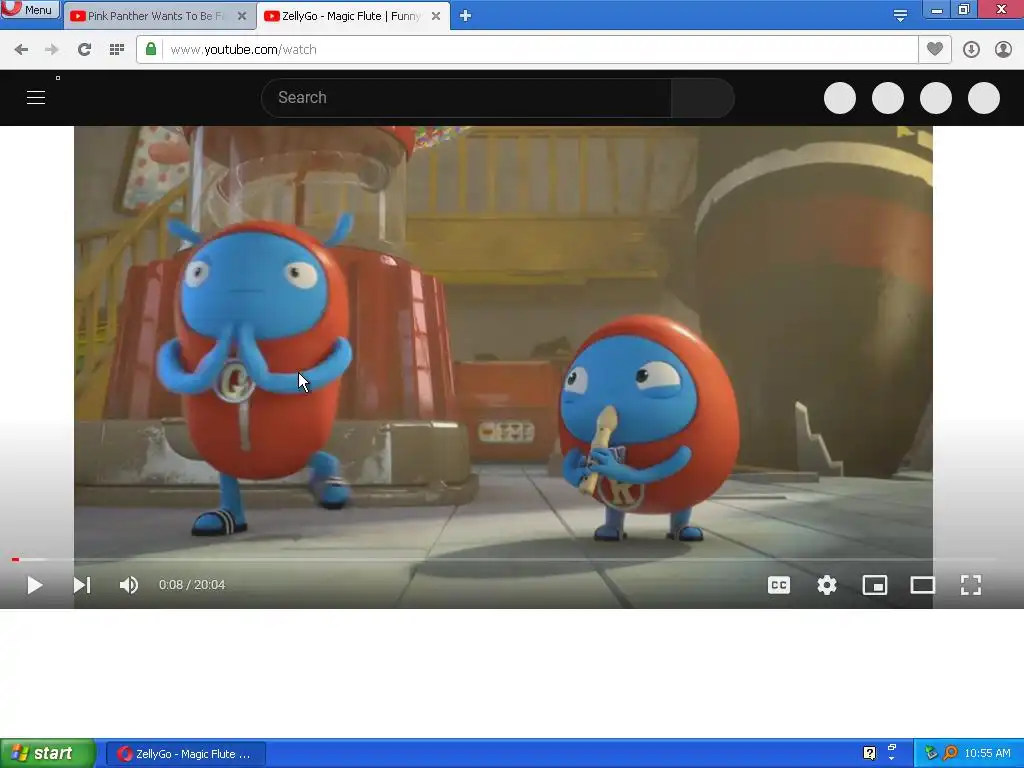Click third round placeholder button in YouTube header
Viewport: 1024px width, 768px height.
(x=936, y=98)
